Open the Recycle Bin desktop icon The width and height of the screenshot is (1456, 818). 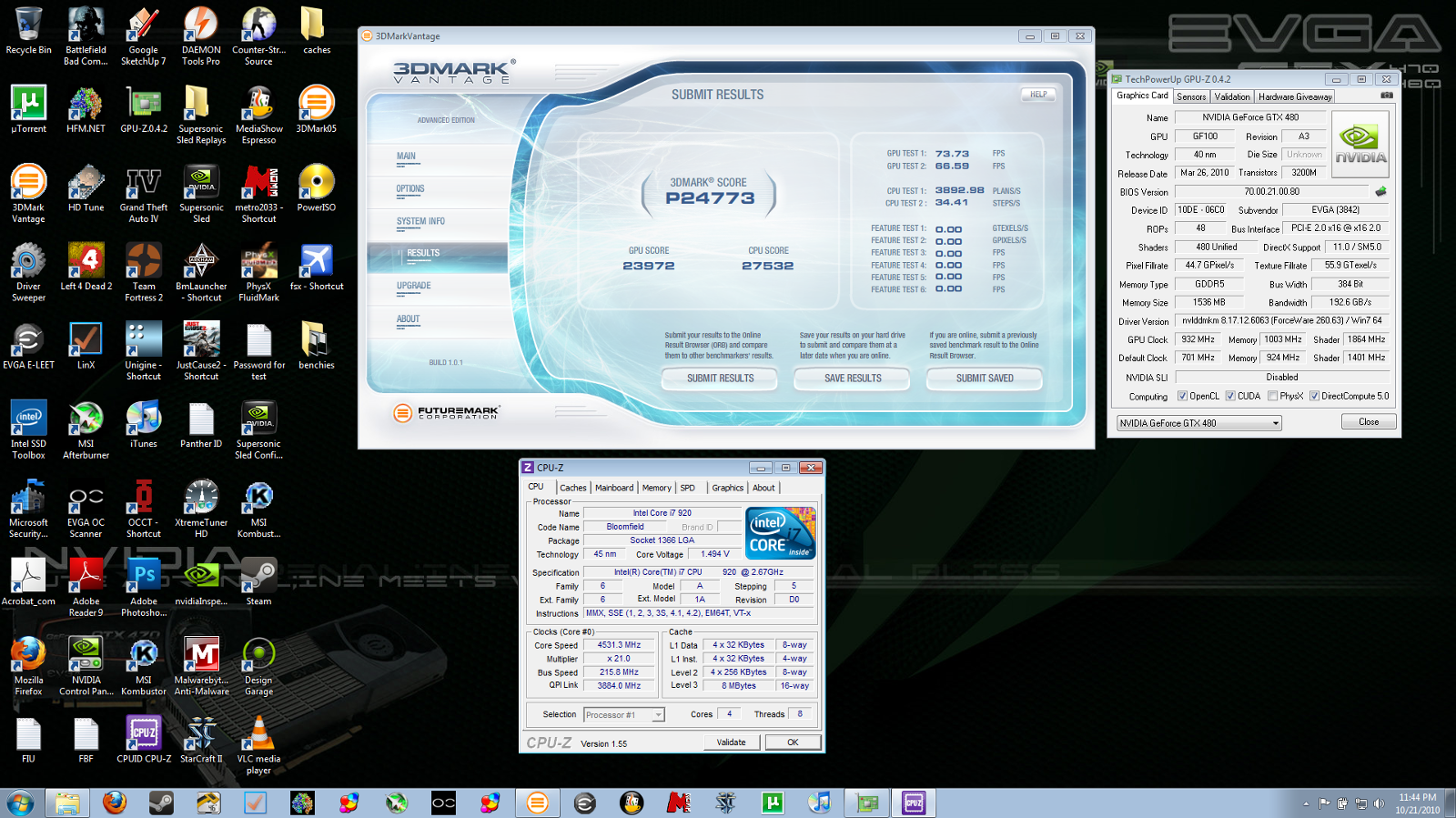[x=28, y=31]
